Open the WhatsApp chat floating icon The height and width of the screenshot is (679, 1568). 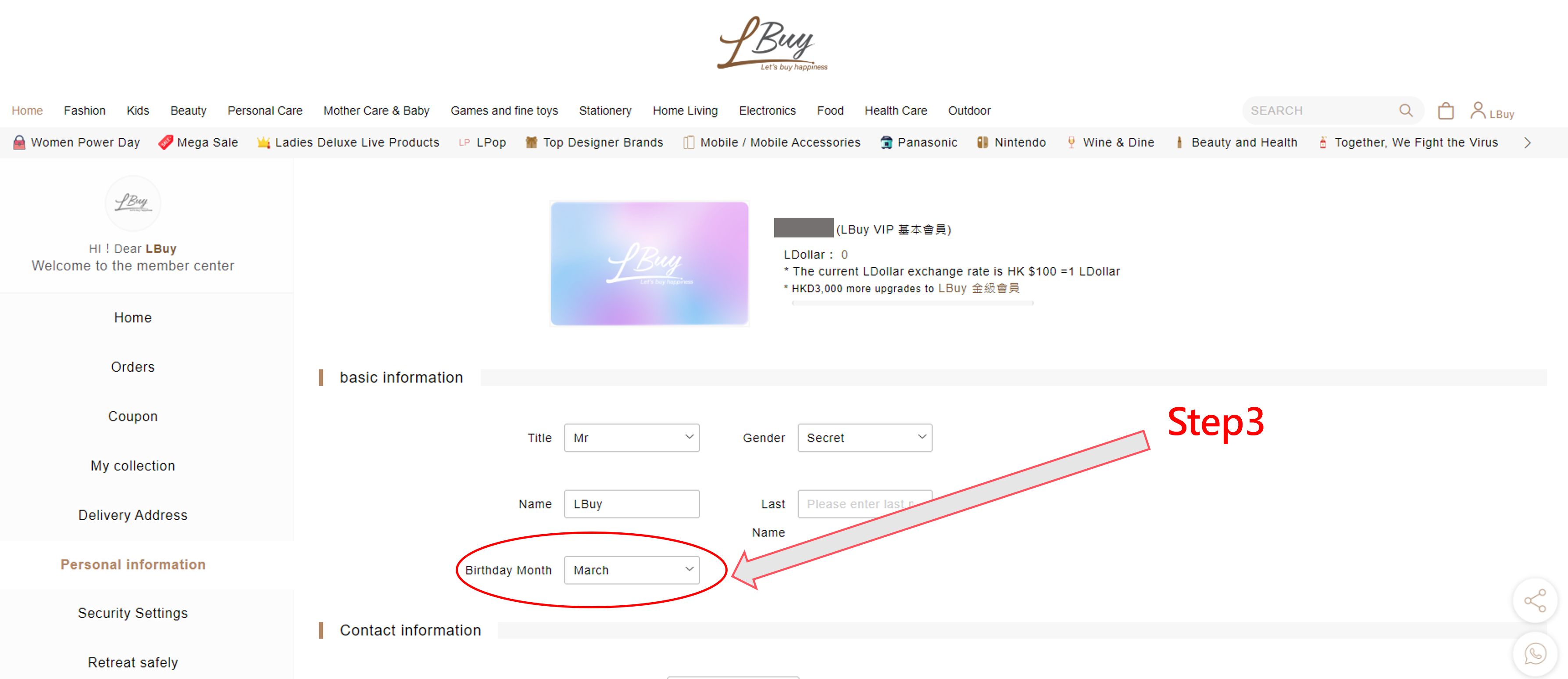click(x=1535, y=654)
